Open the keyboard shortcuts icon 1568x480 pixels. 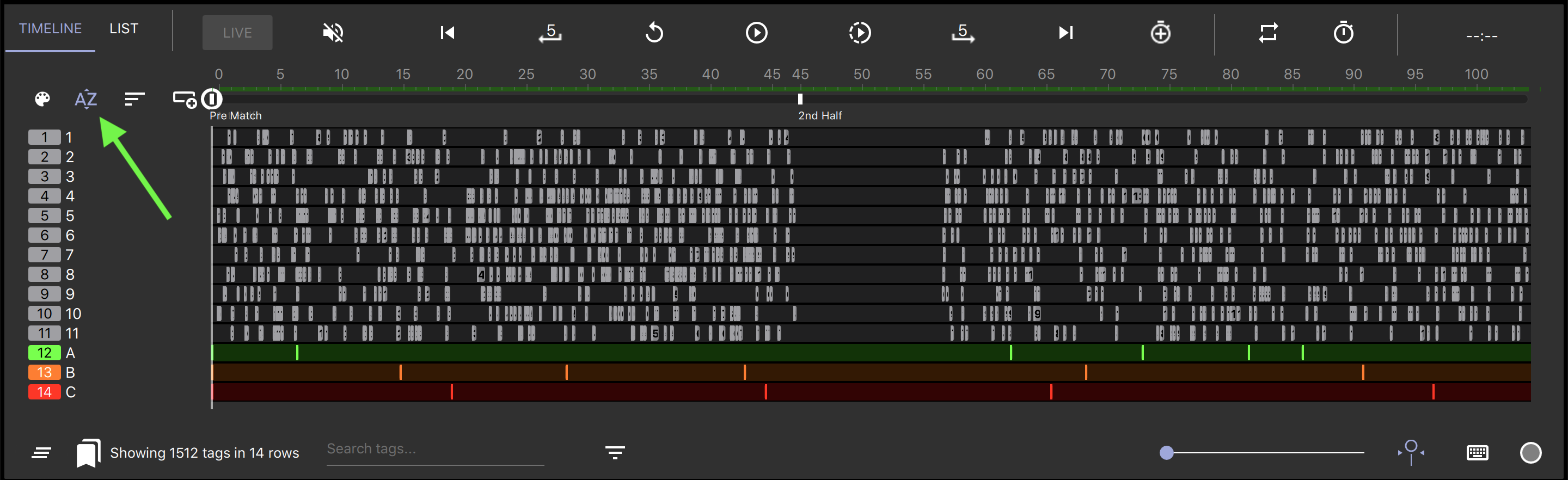click(1477, 453)
